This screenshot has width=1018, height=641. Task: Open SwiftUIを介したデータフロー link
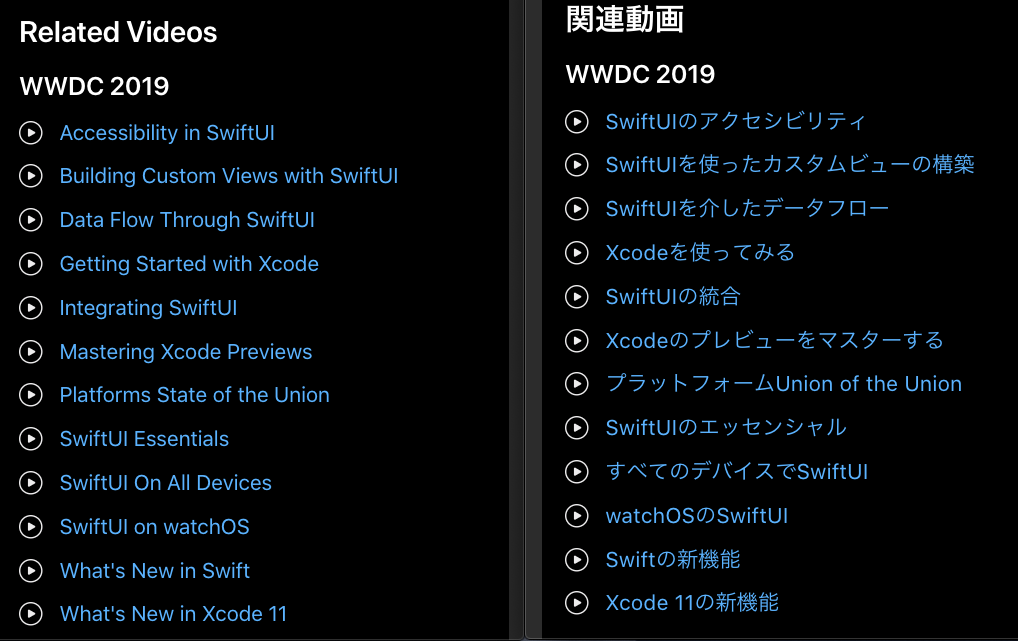pyautogui.click(x=747, y=208)
